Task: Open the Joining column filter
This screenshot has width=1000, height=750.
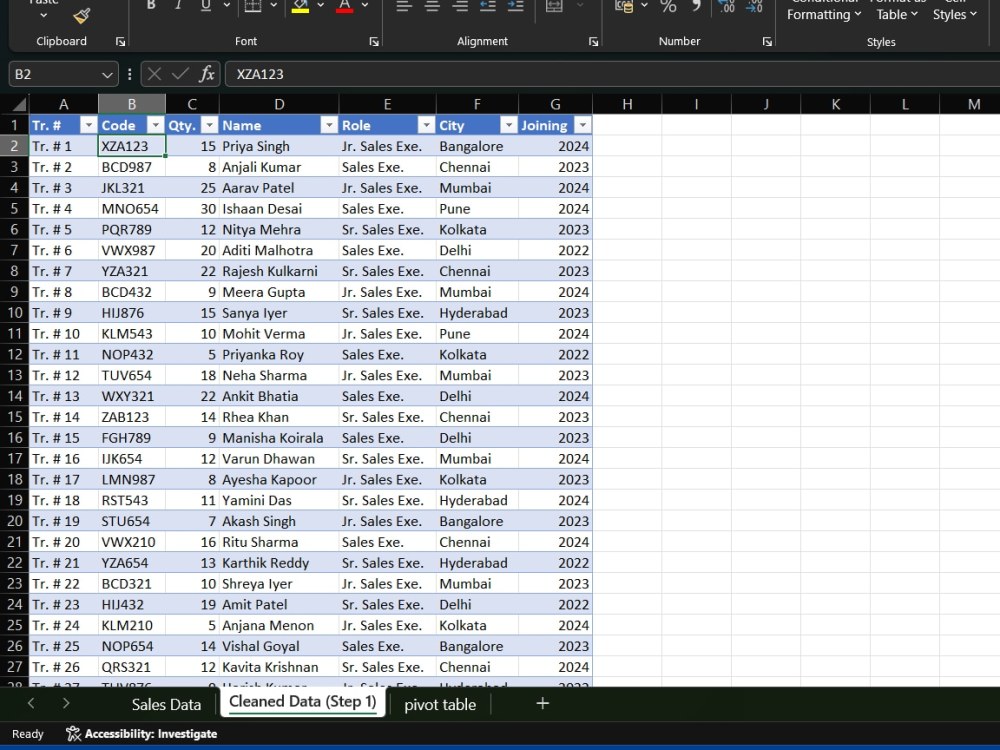Action: click(582, 125)
